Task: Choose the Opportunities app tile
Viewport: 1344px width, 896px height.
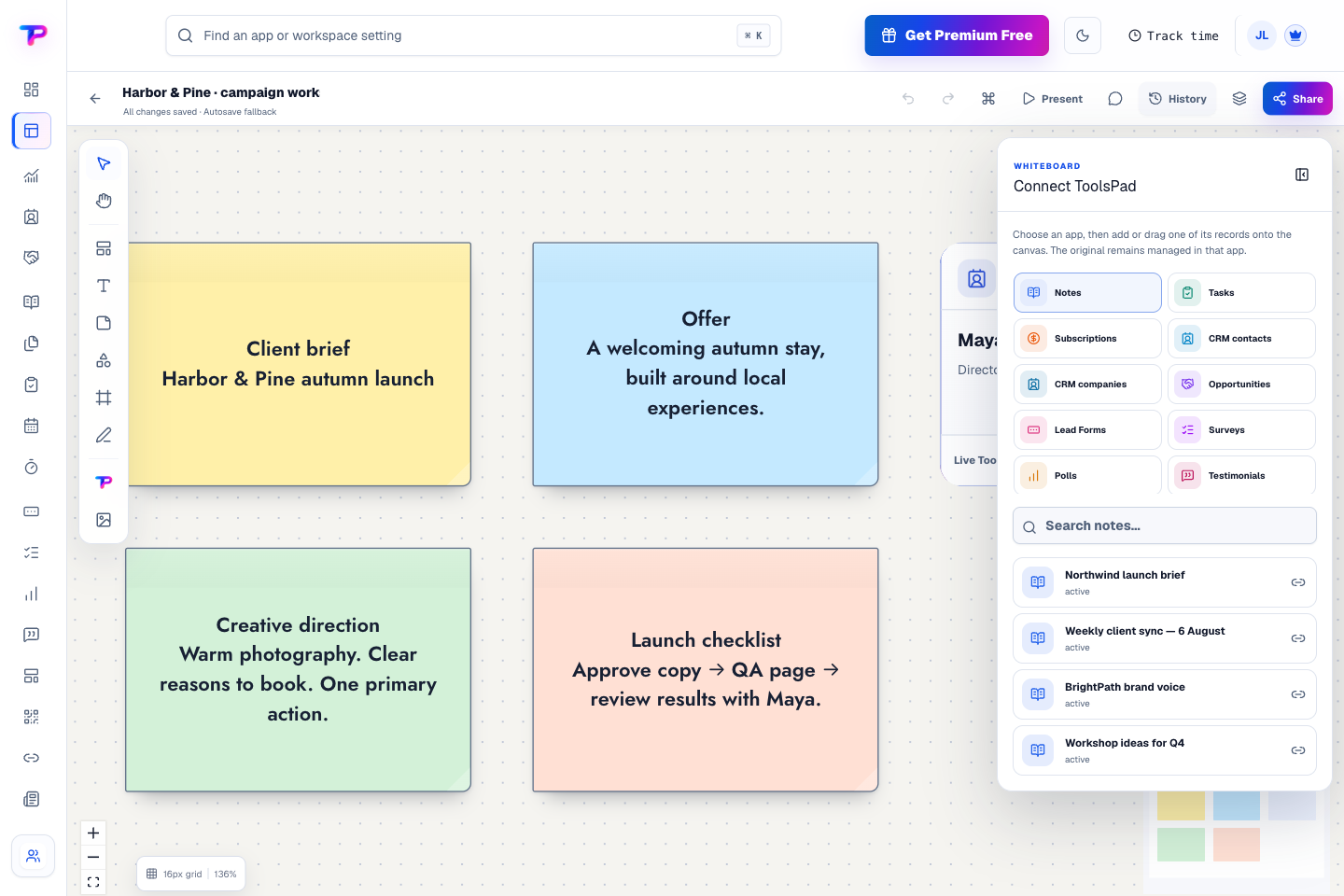Action: point(1241,385)
